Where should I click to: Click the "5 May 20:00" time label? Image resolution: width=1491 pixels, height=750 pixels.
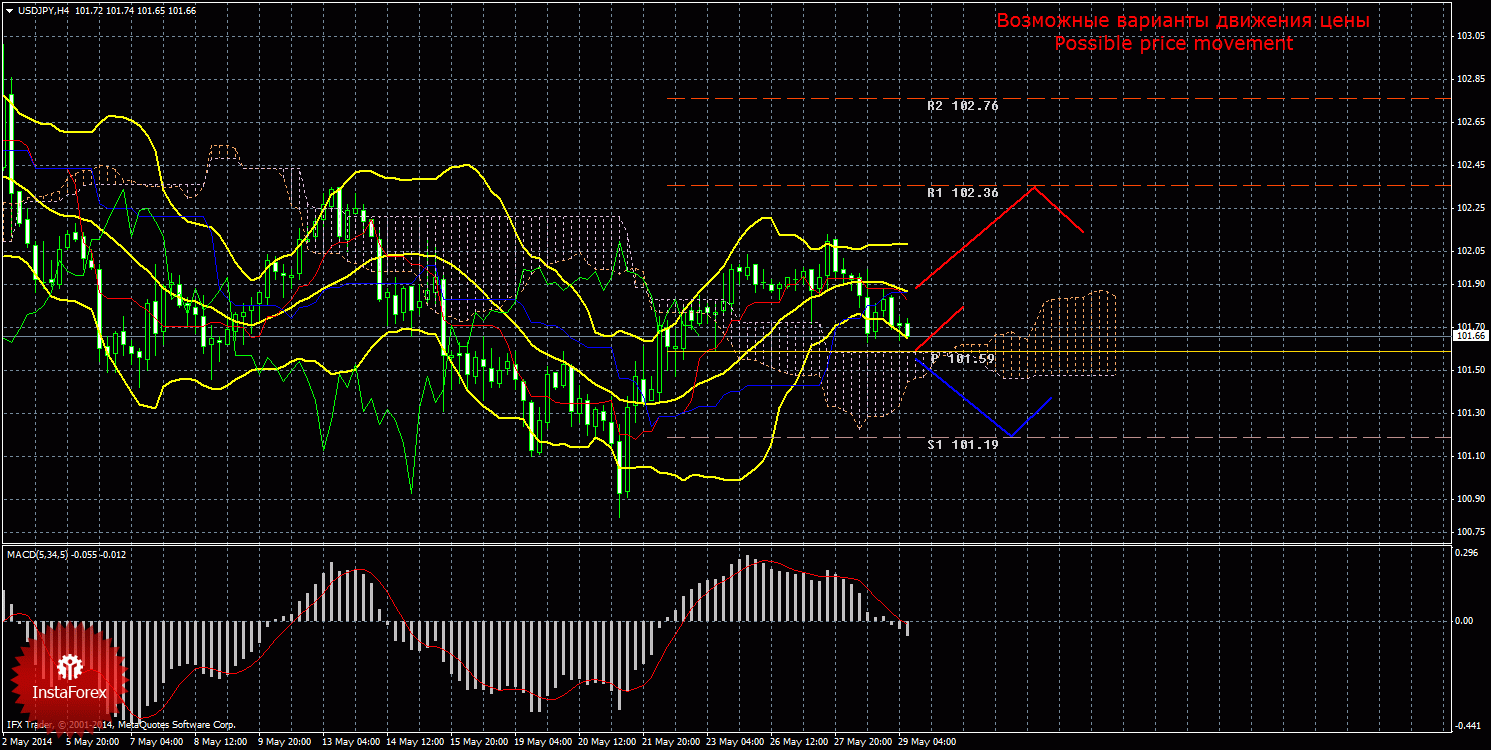pos(91,742)
